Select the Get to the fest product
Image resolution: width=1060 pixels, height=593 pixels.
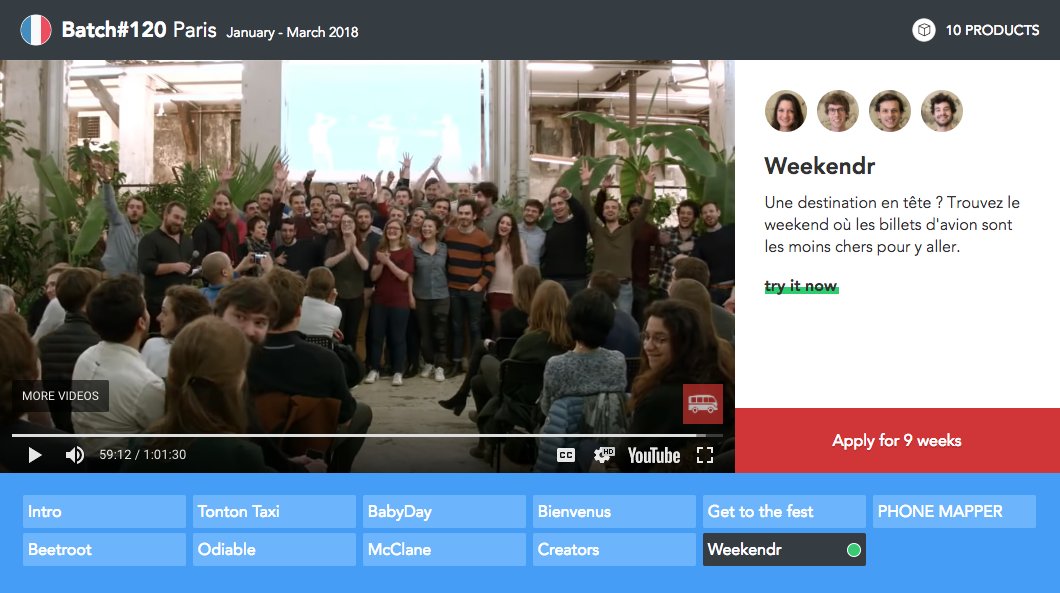(784, 511)
